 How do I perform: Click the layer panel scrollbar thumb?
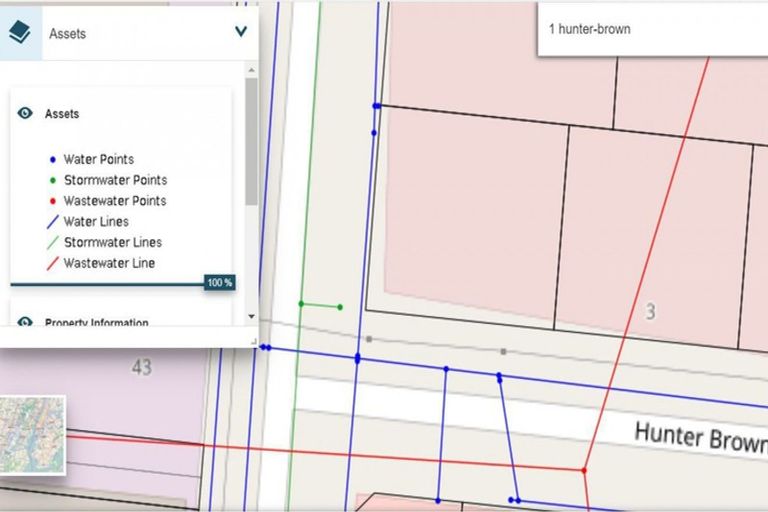[x=251, y=140]
